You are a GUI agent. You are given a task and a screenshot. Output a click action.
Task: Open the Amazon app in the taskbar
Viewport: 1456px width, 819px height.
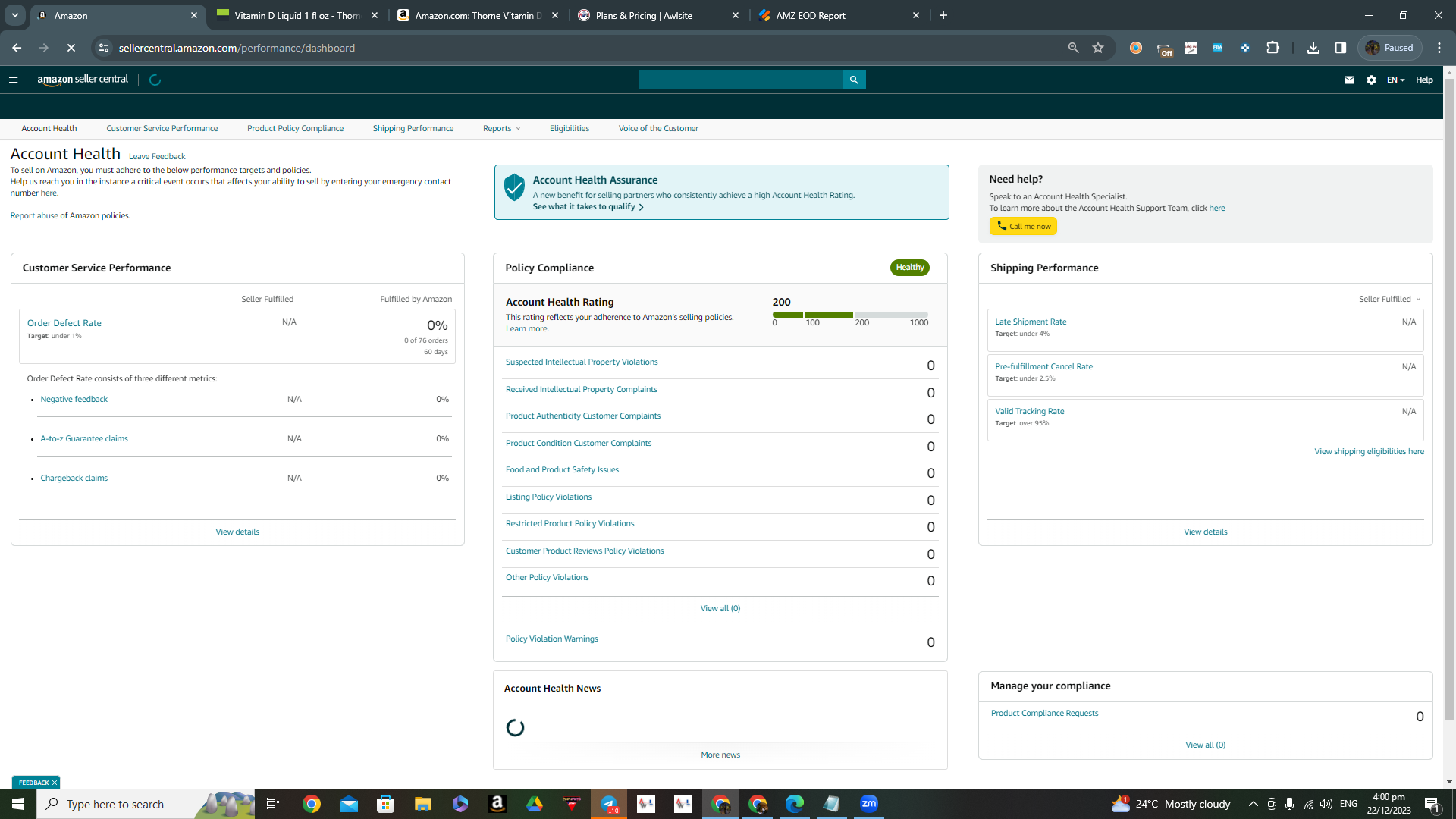click(497, 804)
